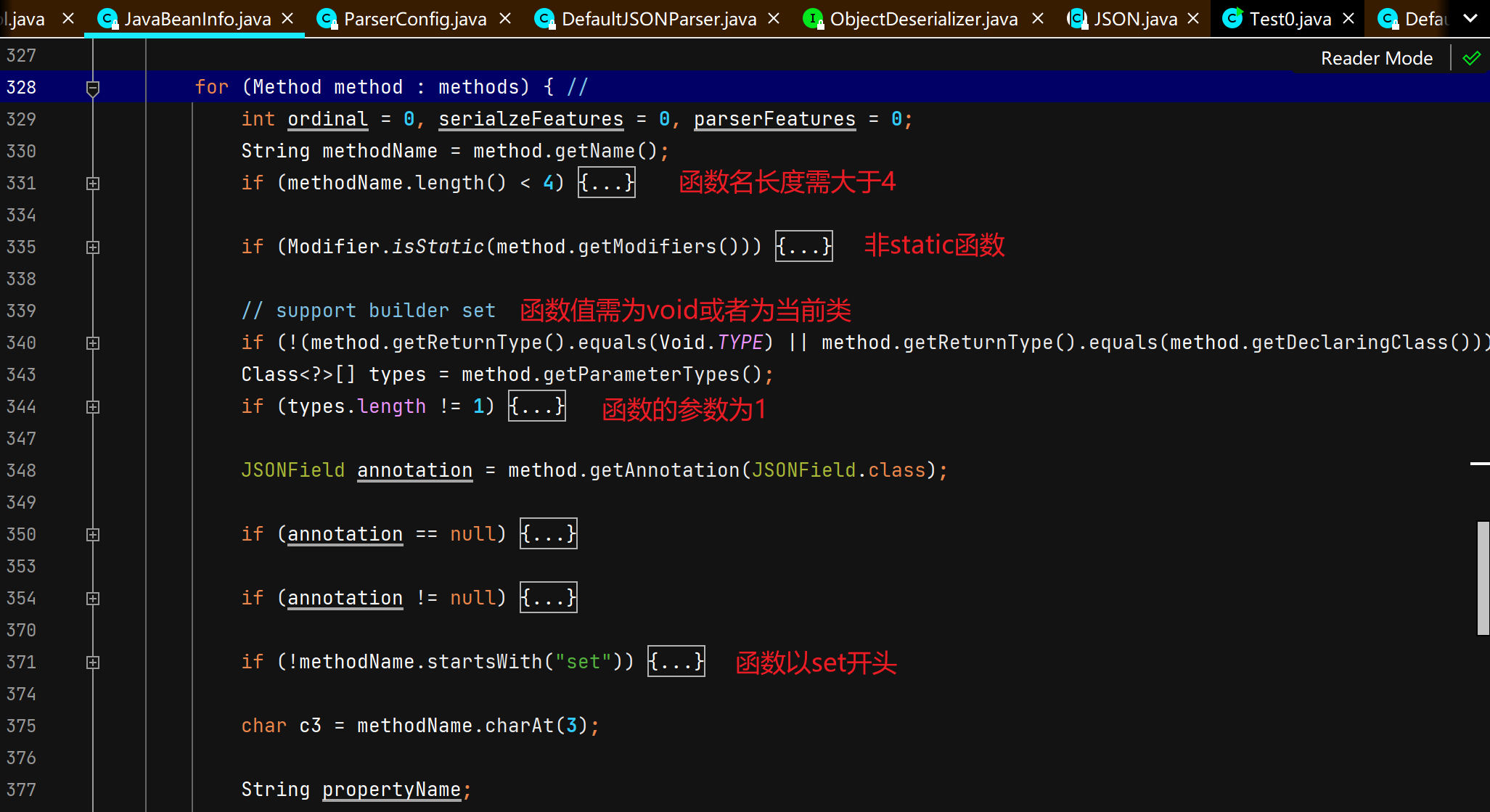Click the ParserConfig.java class icon
This screenshot has height=812, width=1490.
tap(327, 19)
